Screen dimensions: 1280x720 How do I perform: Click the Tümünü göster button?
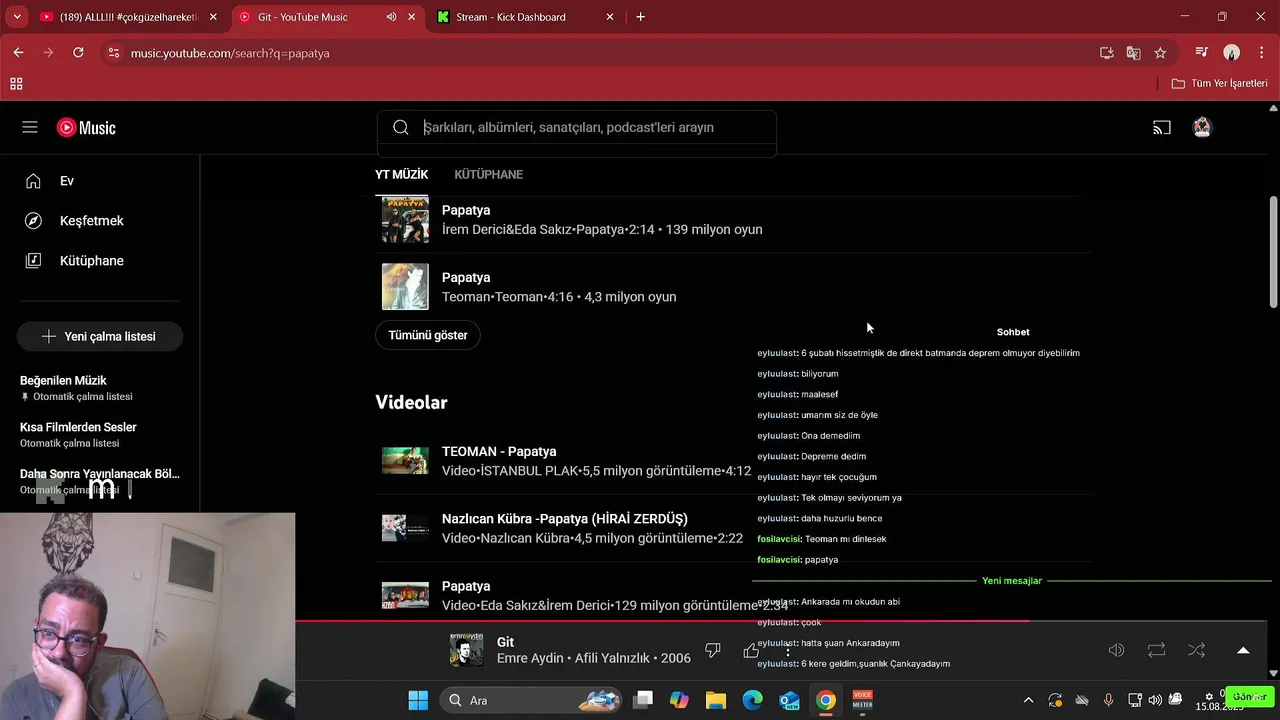pos(428,335)
